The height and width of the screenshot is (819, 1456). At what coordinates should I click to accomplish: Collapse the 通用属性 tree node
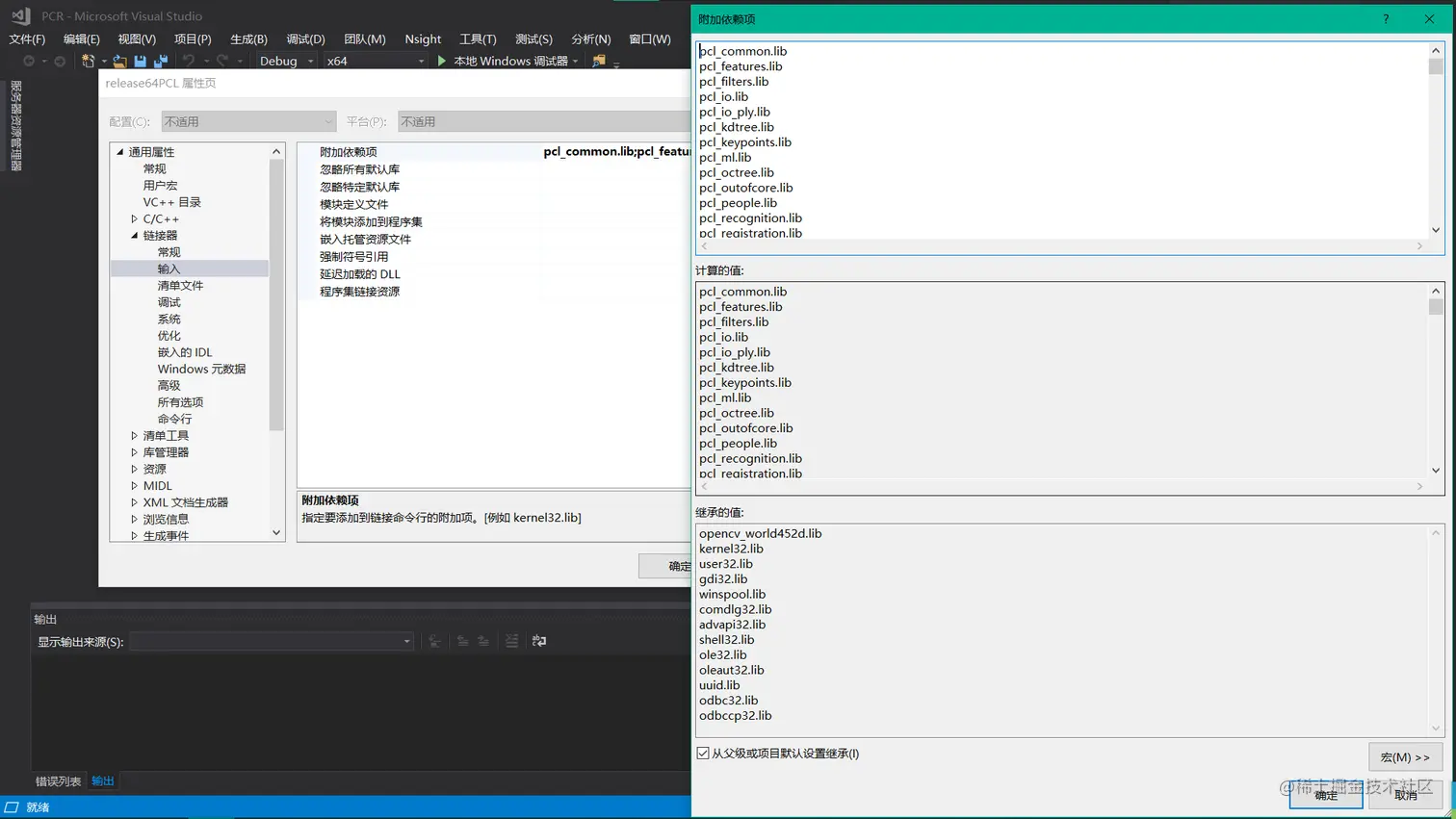click(x=120, y=152)
